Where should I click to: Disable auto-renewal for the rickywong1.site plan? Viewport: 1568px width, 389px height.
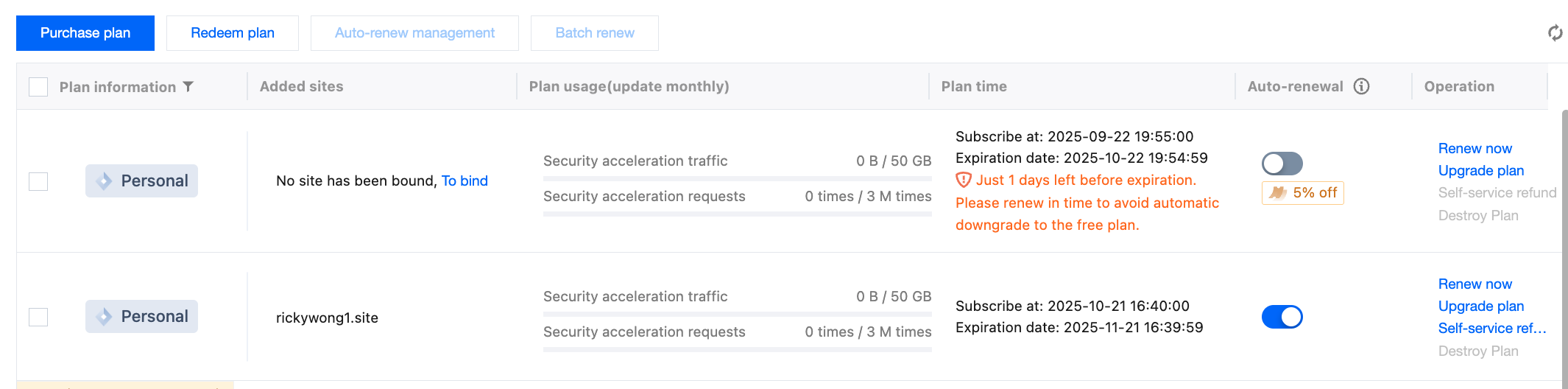[1282, 317]
